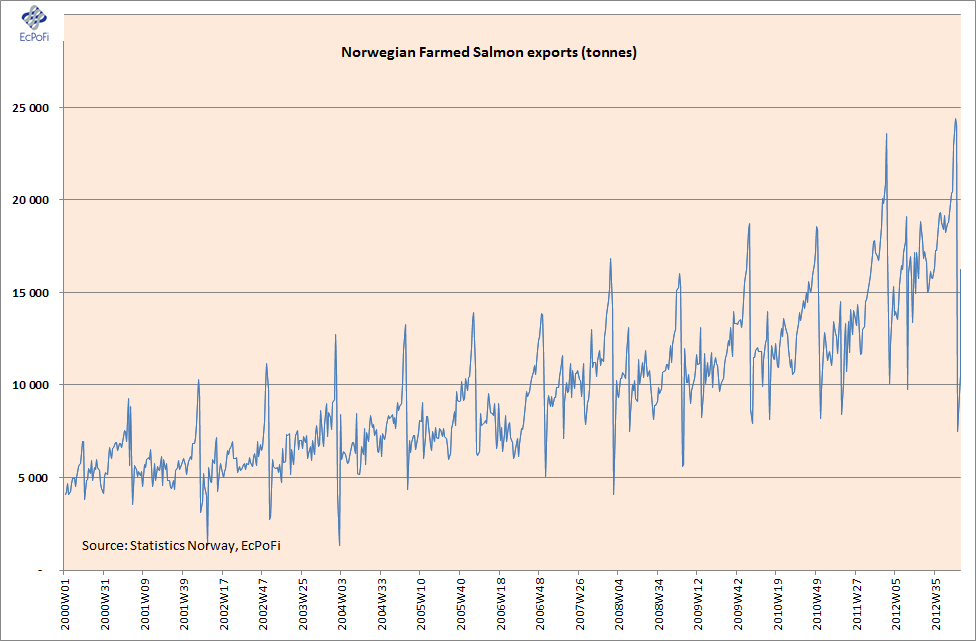Screen dimensions: 976x641
Task: Select the 2009W42 x-axis label
Action: (737, 606)
